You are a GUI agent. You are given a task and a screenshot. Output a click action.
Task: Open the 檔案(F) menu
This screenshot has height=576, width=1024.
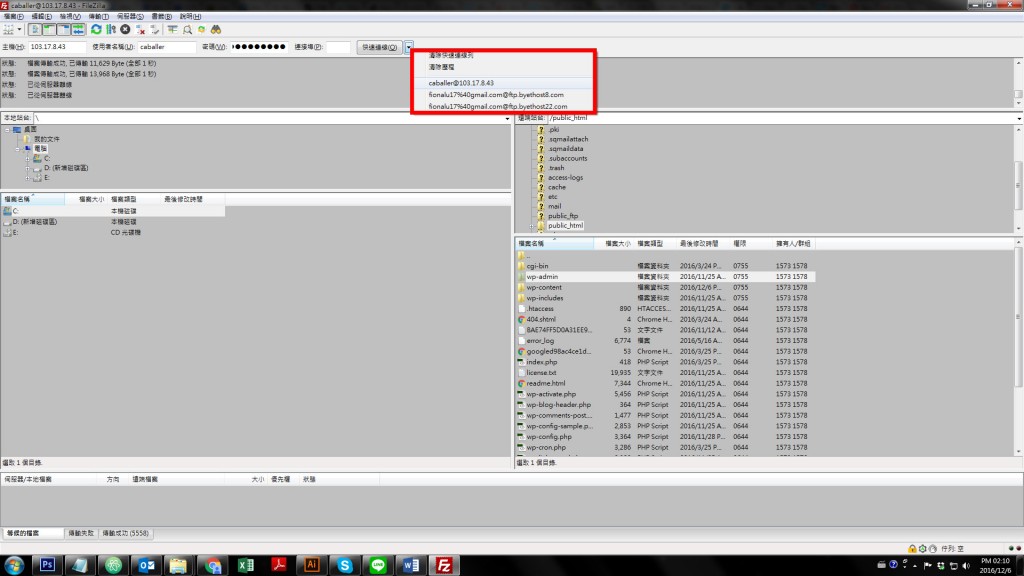click(x=14, y=16)
